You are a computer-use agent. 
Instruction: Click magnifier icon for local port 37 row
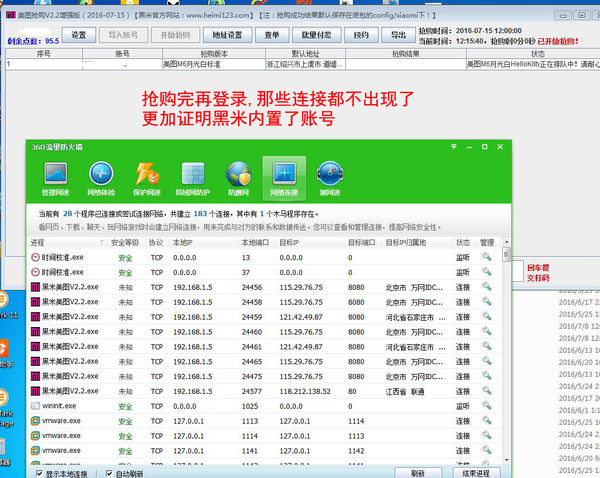487,272
